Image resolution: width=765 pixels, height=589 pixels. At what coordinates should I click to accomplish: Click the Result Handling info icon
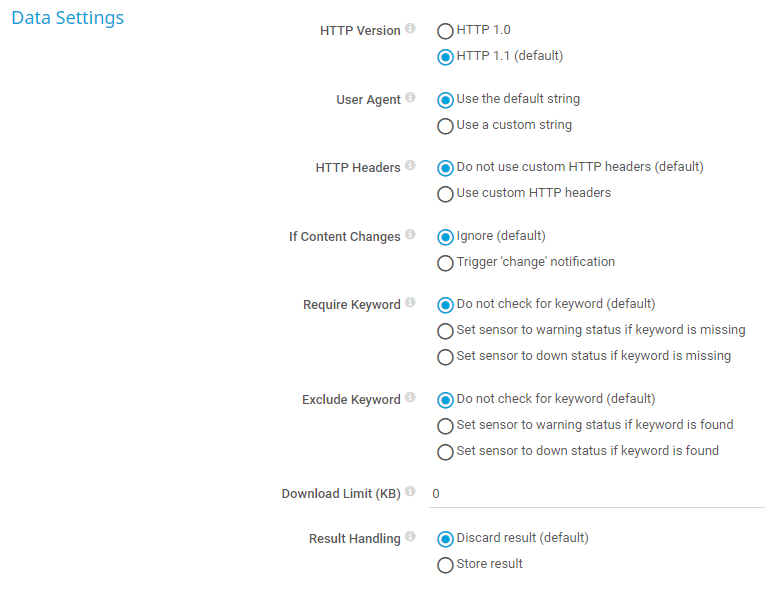pyautogui.click(x=411, y=538)
